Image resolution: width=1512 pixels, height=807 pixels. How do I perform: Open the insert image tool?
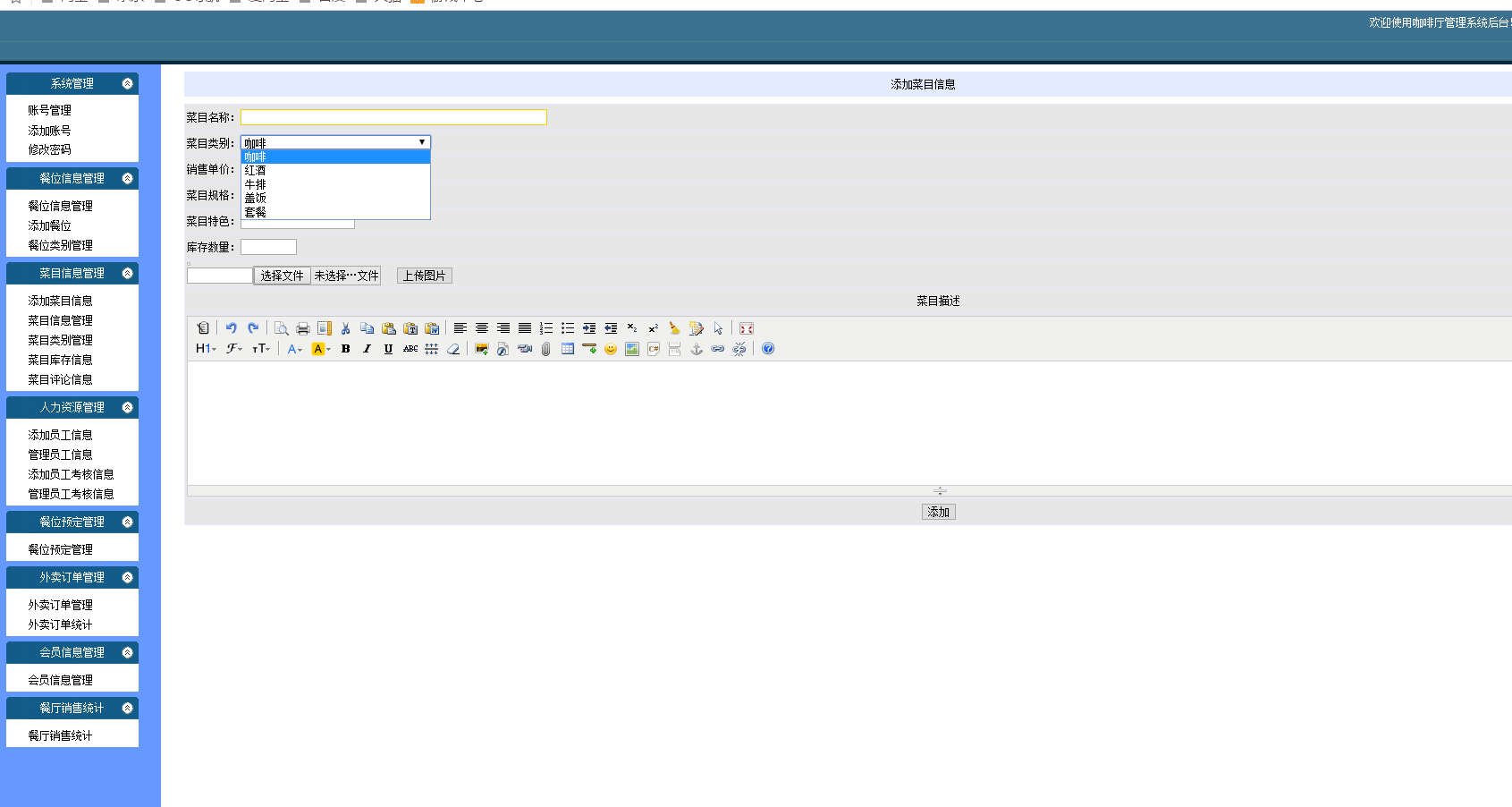coord(482,349)
